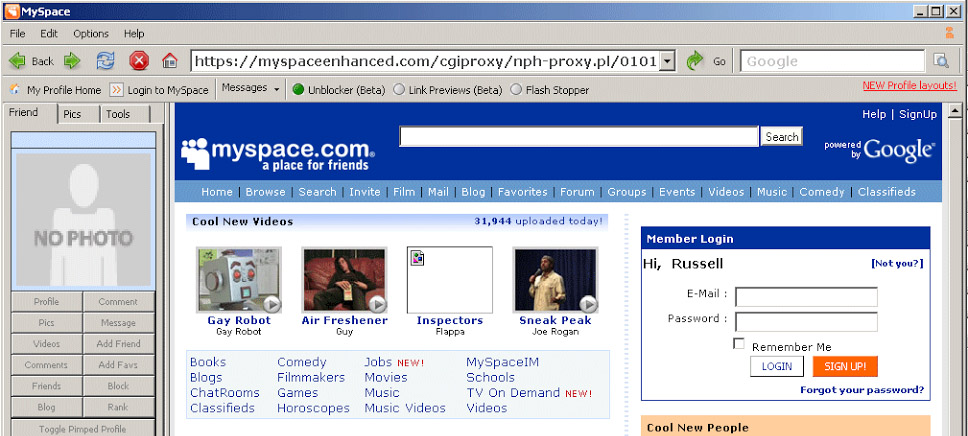
Task: Click the red Stop loading icon
Action: tap(139, 61)
